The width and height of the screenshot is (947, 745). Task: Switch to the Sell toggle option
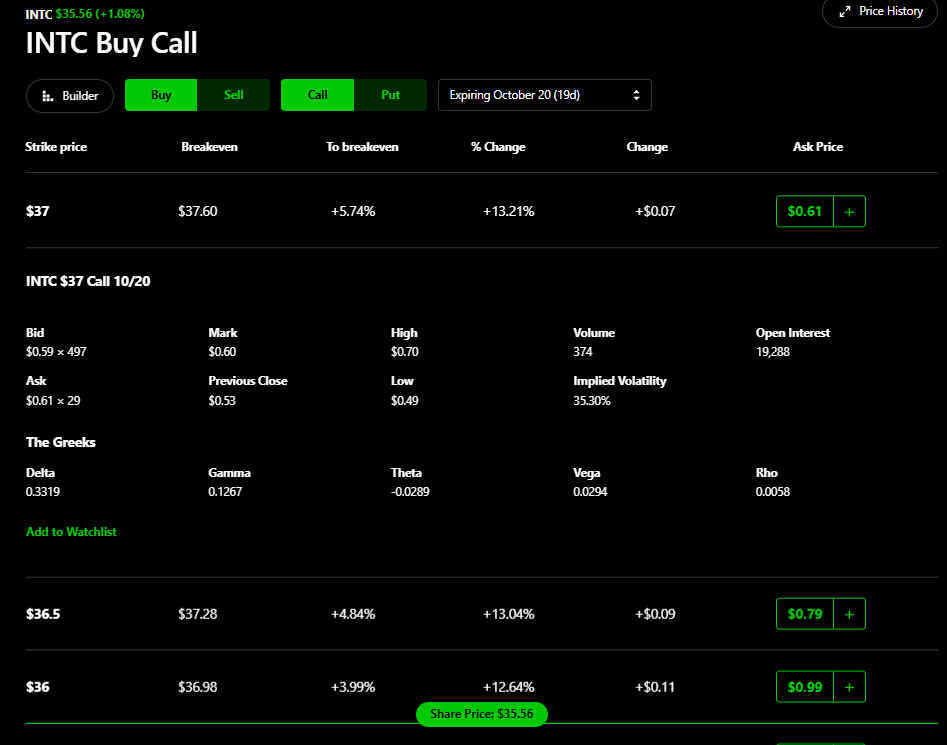tap(234, 95)
